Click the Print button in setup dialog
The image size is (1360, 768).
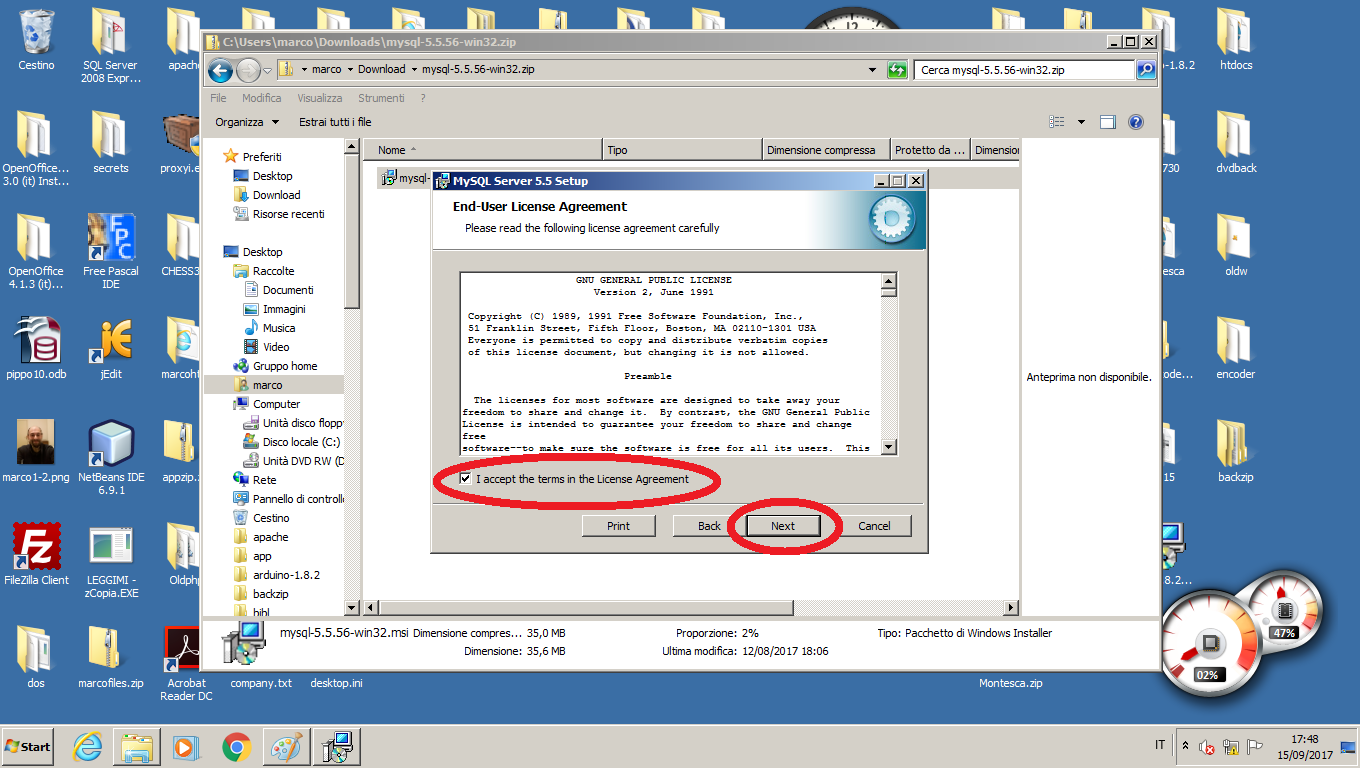click(618, 526)
